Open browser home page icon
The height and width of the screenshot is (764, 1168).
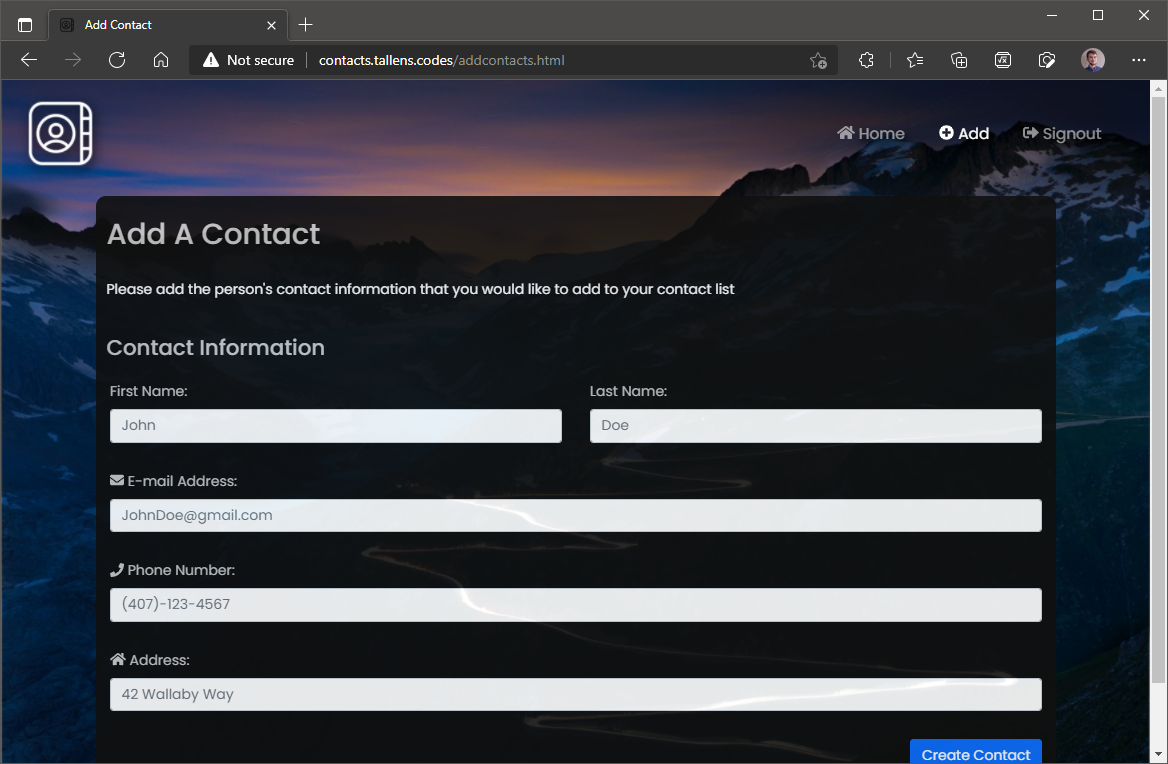tap(161, 60)
